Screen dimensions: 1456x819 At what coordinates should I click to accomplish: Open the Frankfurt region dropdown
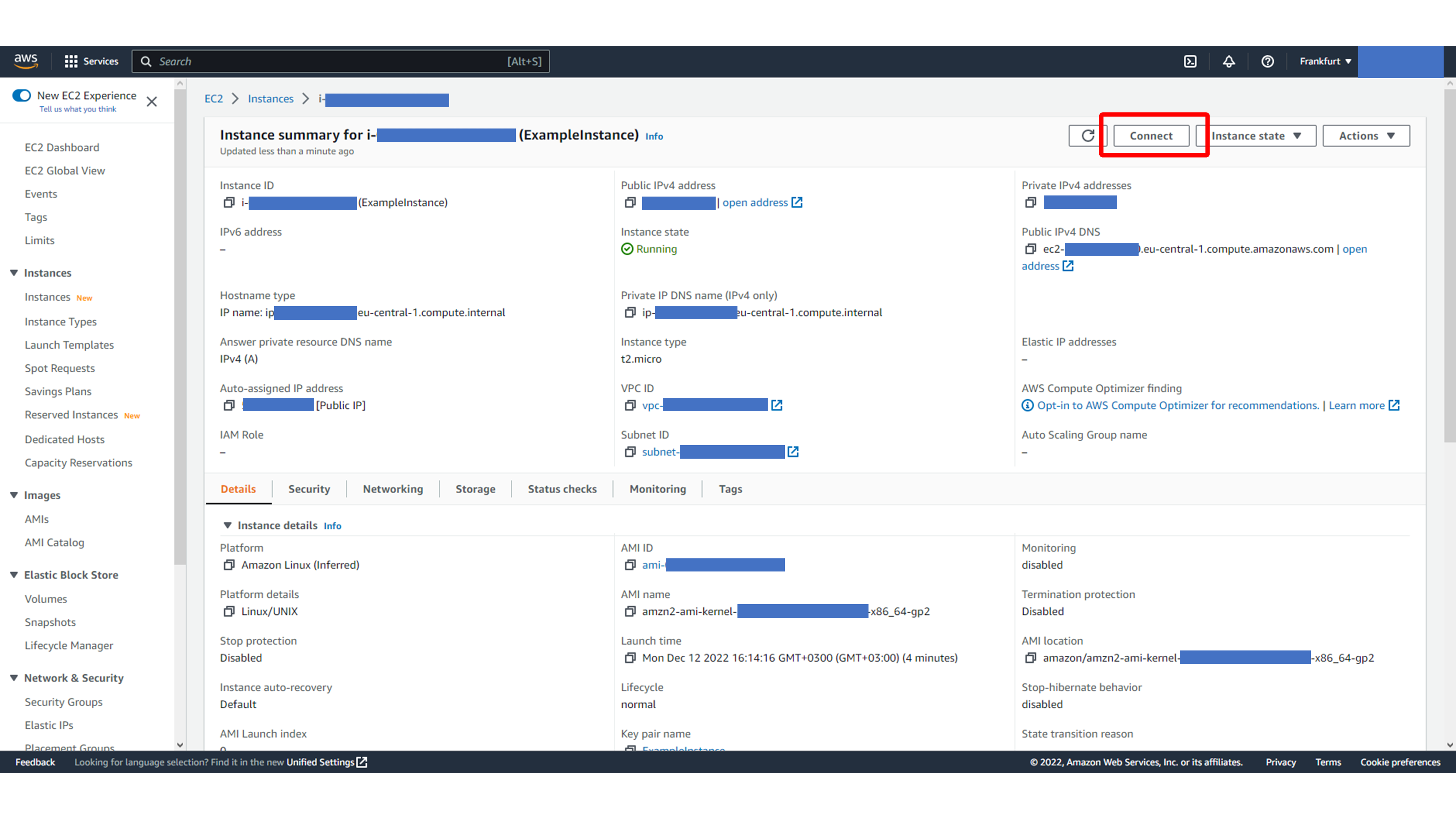pyautogui.click(x=1325, y=61)
